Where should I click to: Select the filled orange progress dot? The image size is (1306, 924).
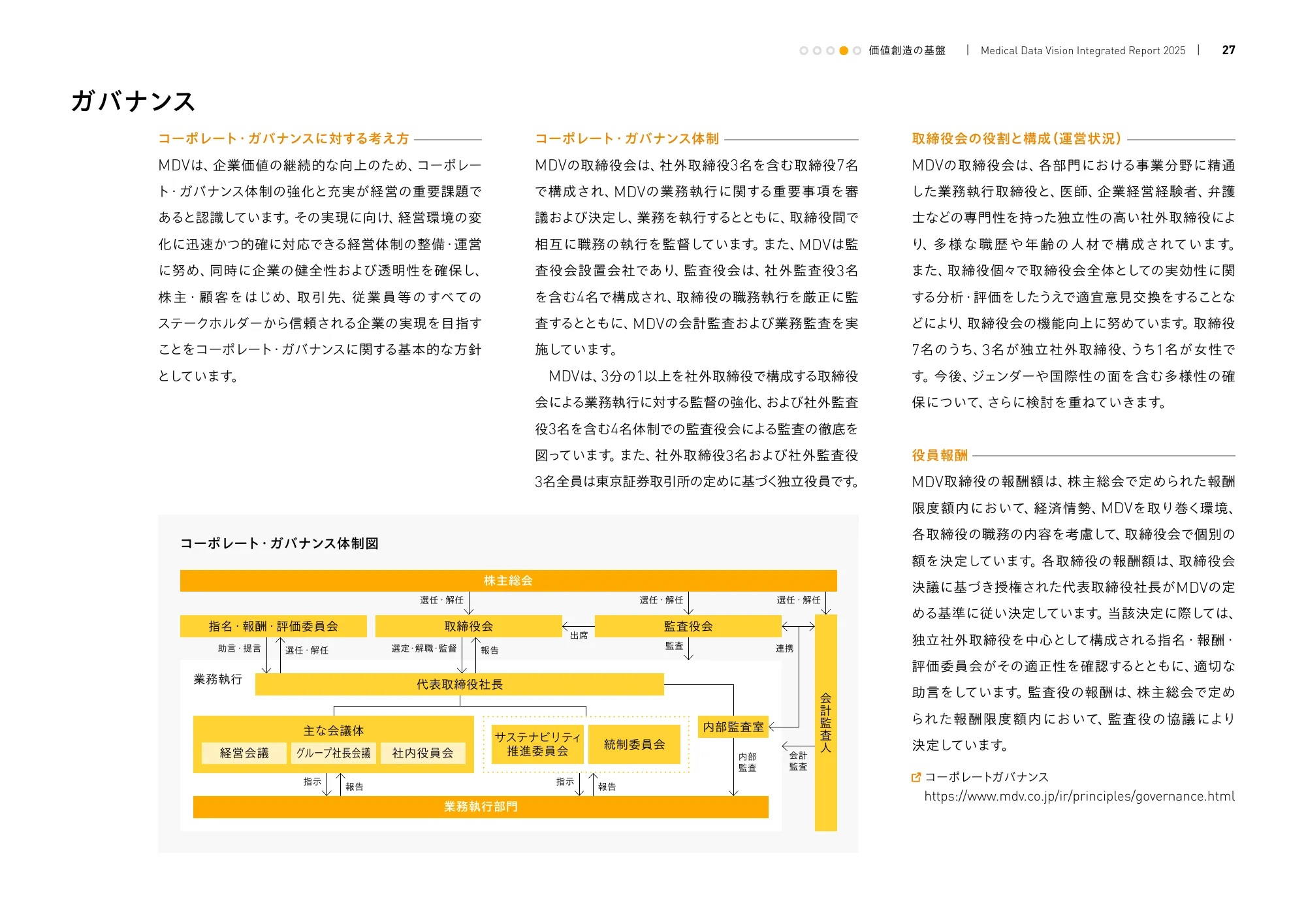(x=844, y=50)
